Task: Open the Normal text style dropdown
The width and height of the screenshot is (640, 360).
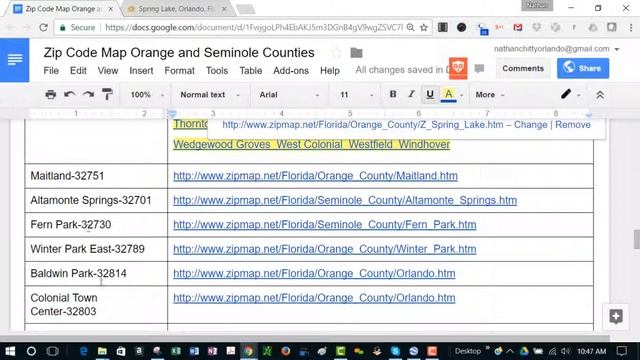Action: [x=210, y=95]
